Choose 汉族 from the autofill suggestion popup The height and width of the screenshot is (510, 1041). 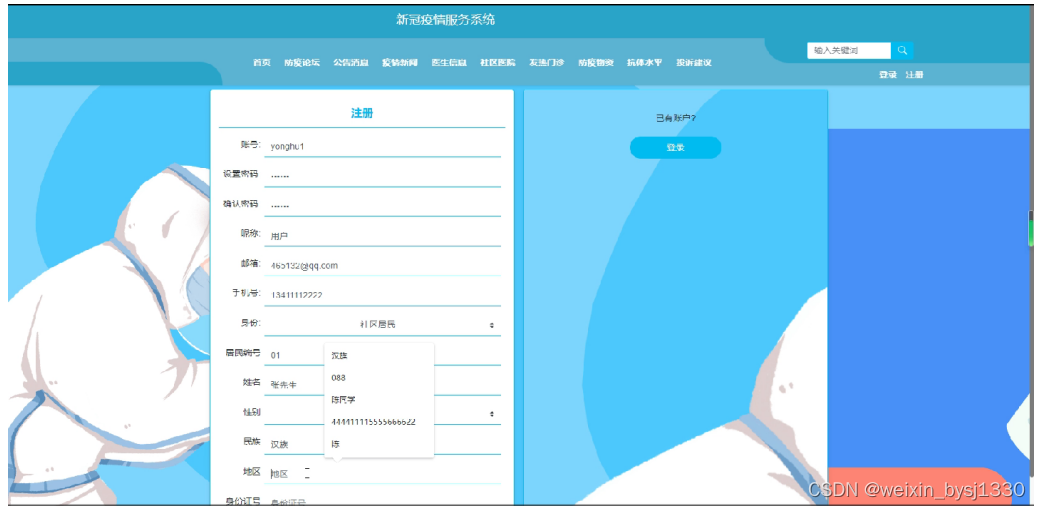point(379,356)
